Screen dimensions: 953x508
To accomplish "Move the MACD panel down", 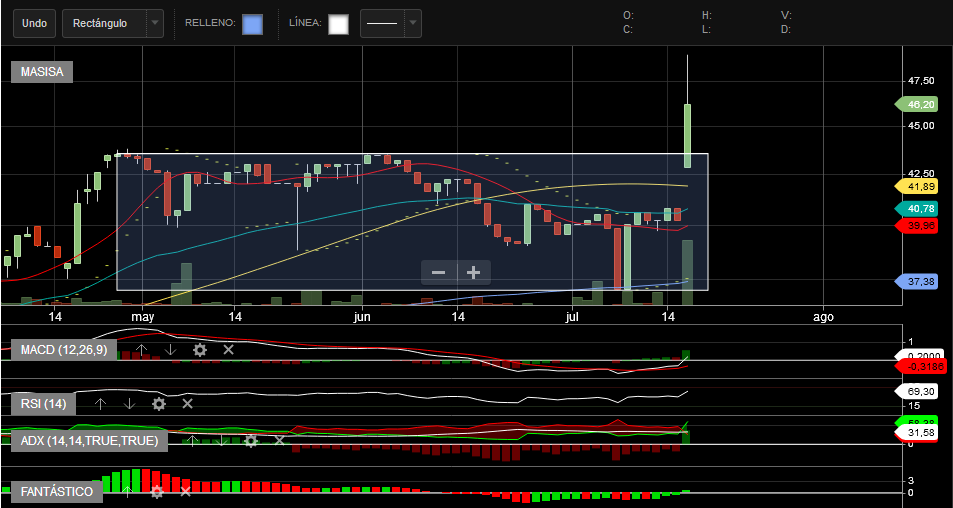I will point(171,349).
